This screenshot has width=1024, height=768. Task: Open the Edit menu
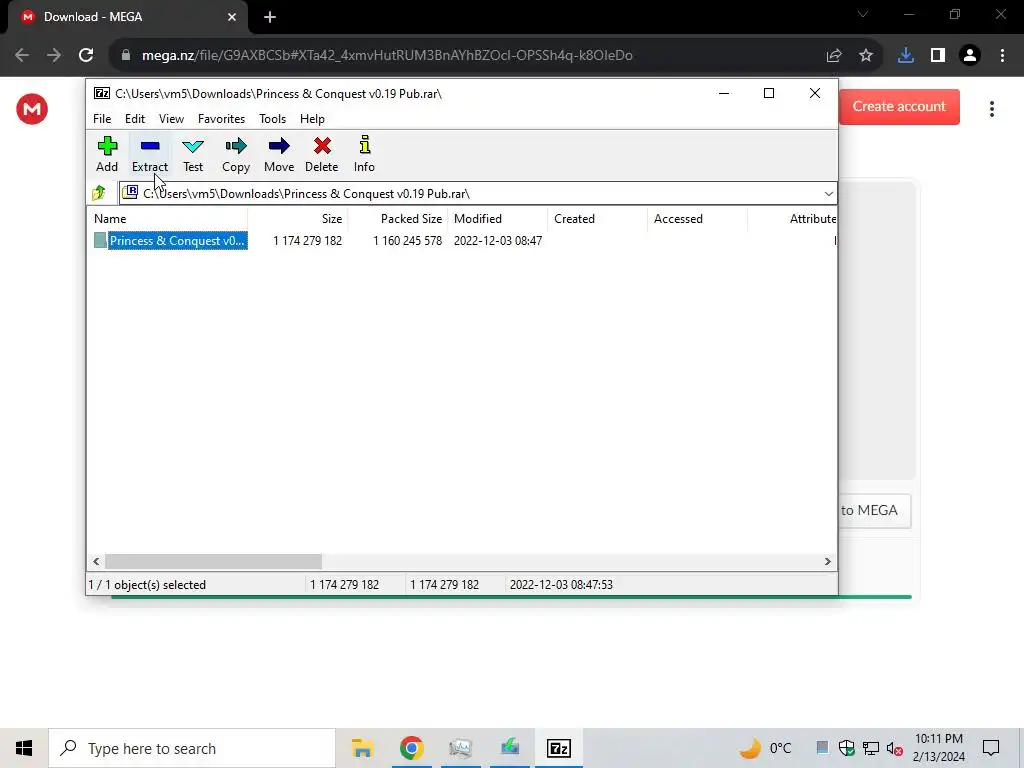135,119
